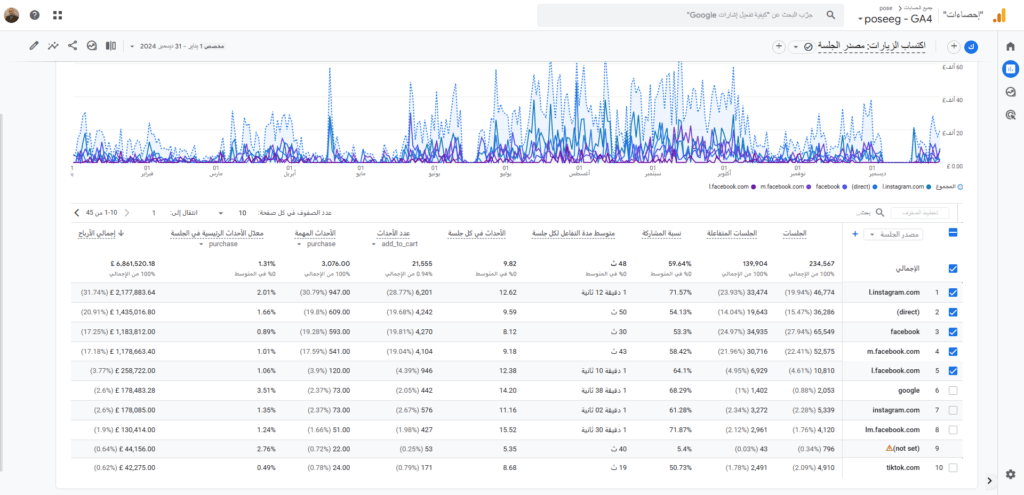Click l.instagram.com legend dot
This screenshot has width=1024, height=495.
(927, 187)
